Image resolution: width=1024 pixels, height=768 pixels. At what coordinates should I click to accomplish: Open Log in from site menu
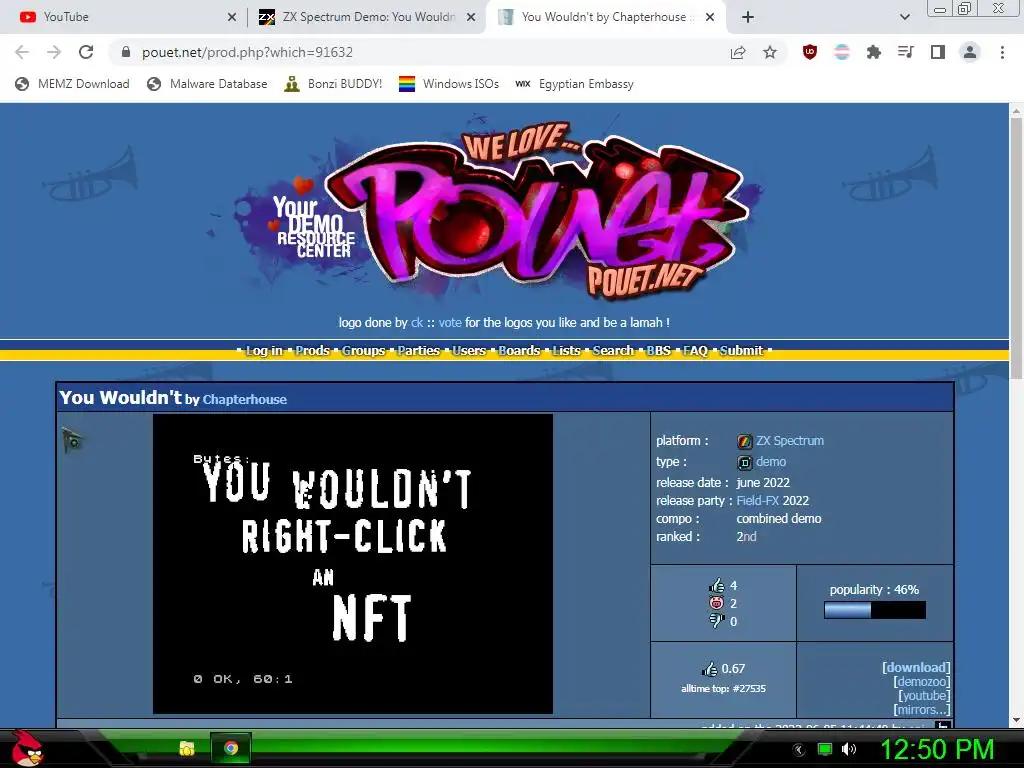[x=264, y=351]
